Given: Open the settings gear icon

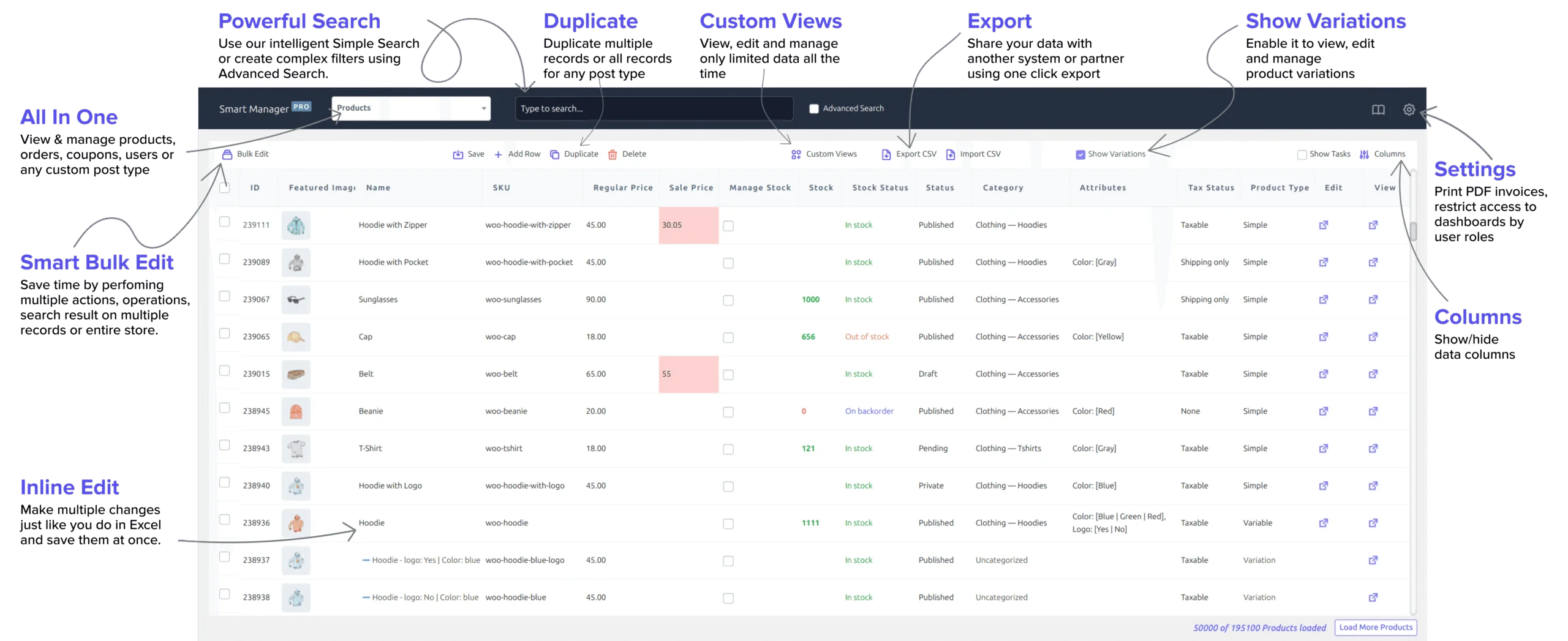Looking at the screenshot, I should 1409,110.
